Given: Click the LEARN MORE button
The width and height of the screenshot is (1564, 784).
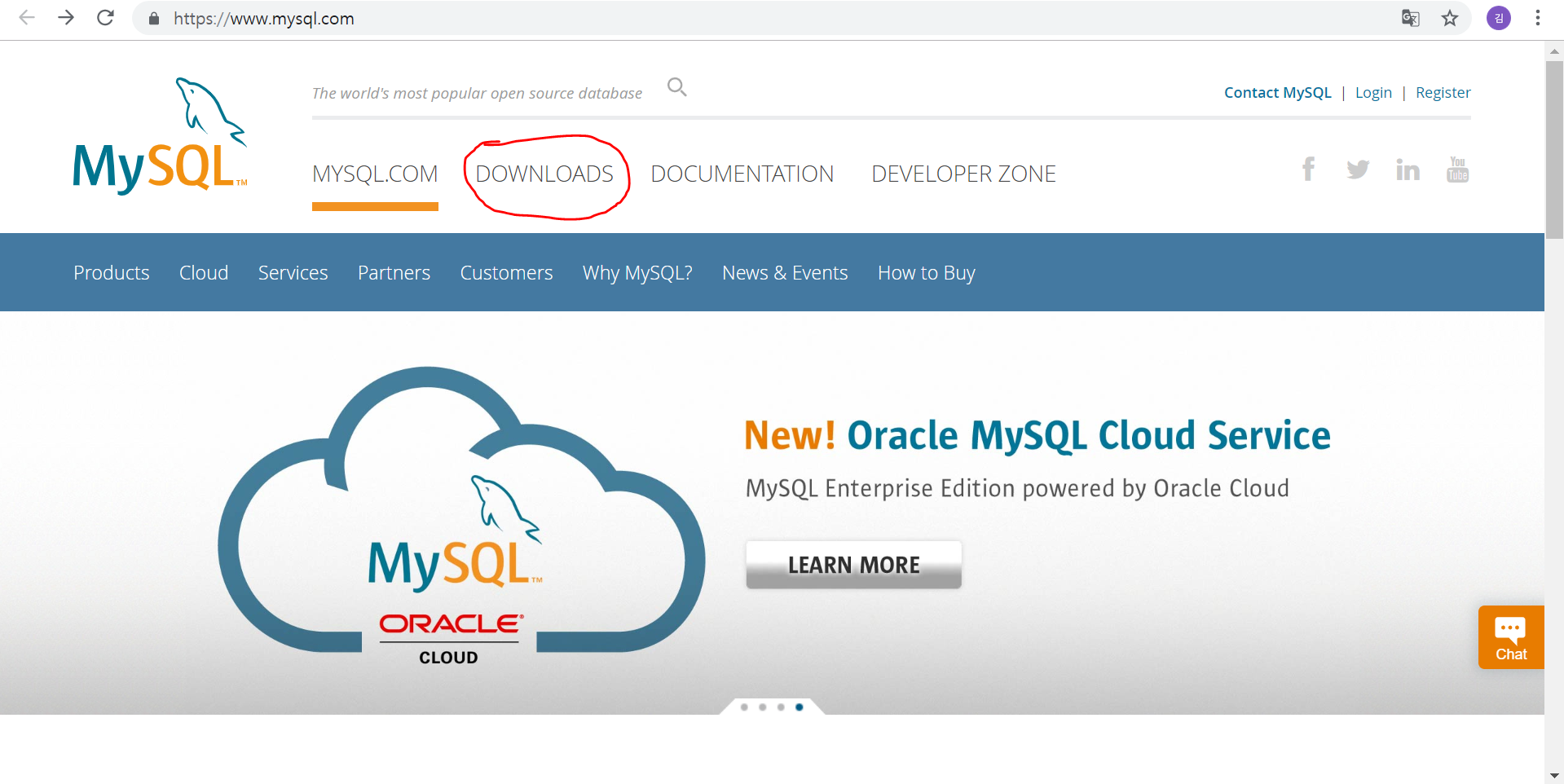Looking at the screenshot, I should [854, 565].
